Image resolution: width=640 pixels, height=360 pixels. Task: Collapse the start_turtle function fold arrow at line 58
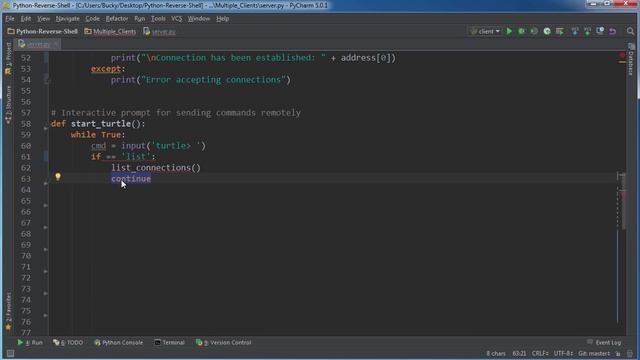[46, 128]
